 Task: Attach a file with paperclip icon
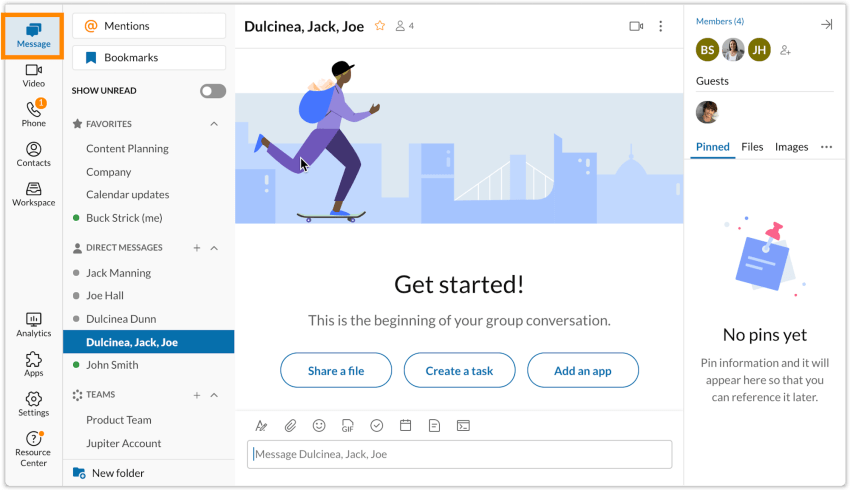(291, 426)
